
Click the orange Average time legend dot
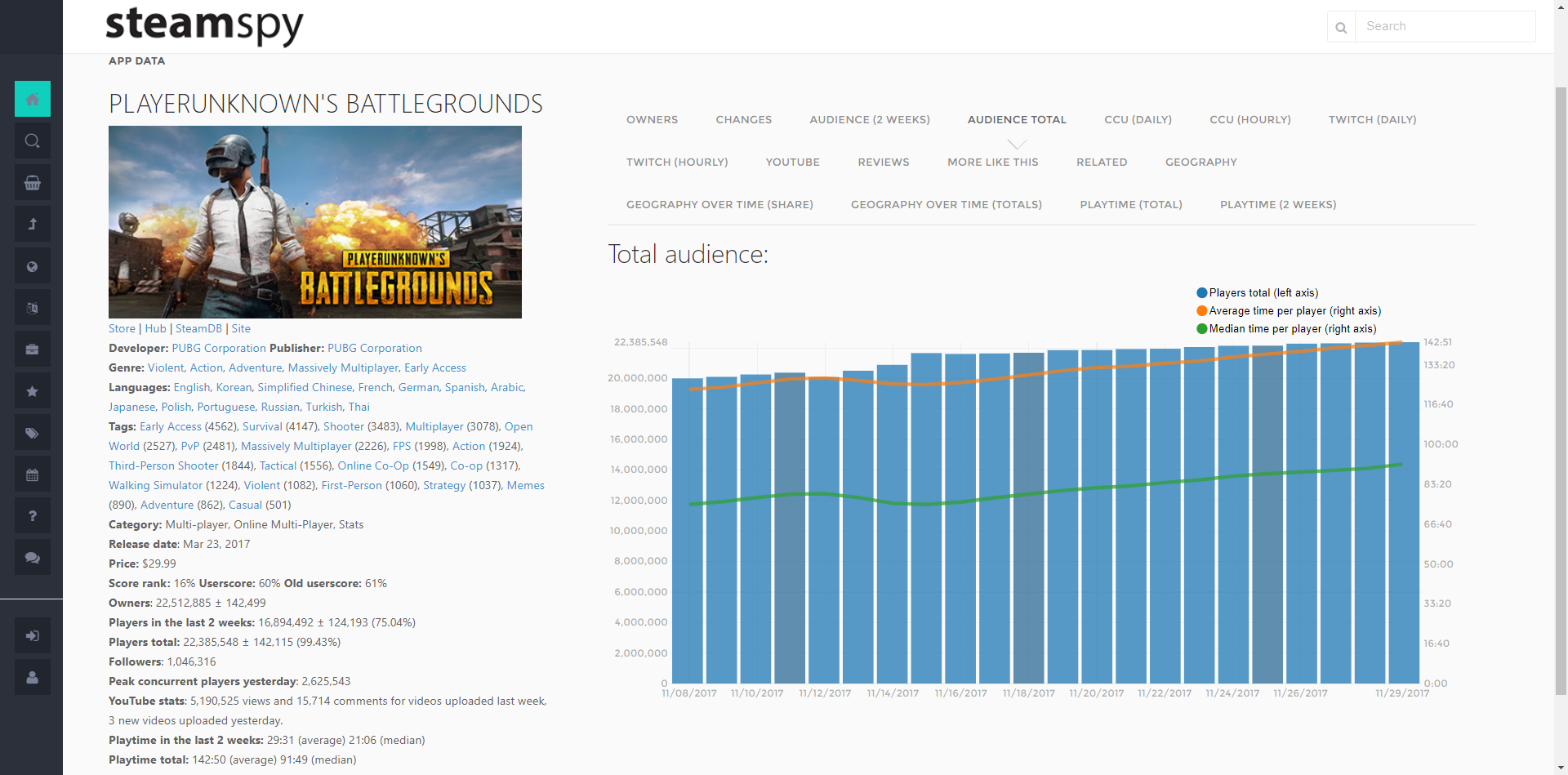(x=1202, y=310)
